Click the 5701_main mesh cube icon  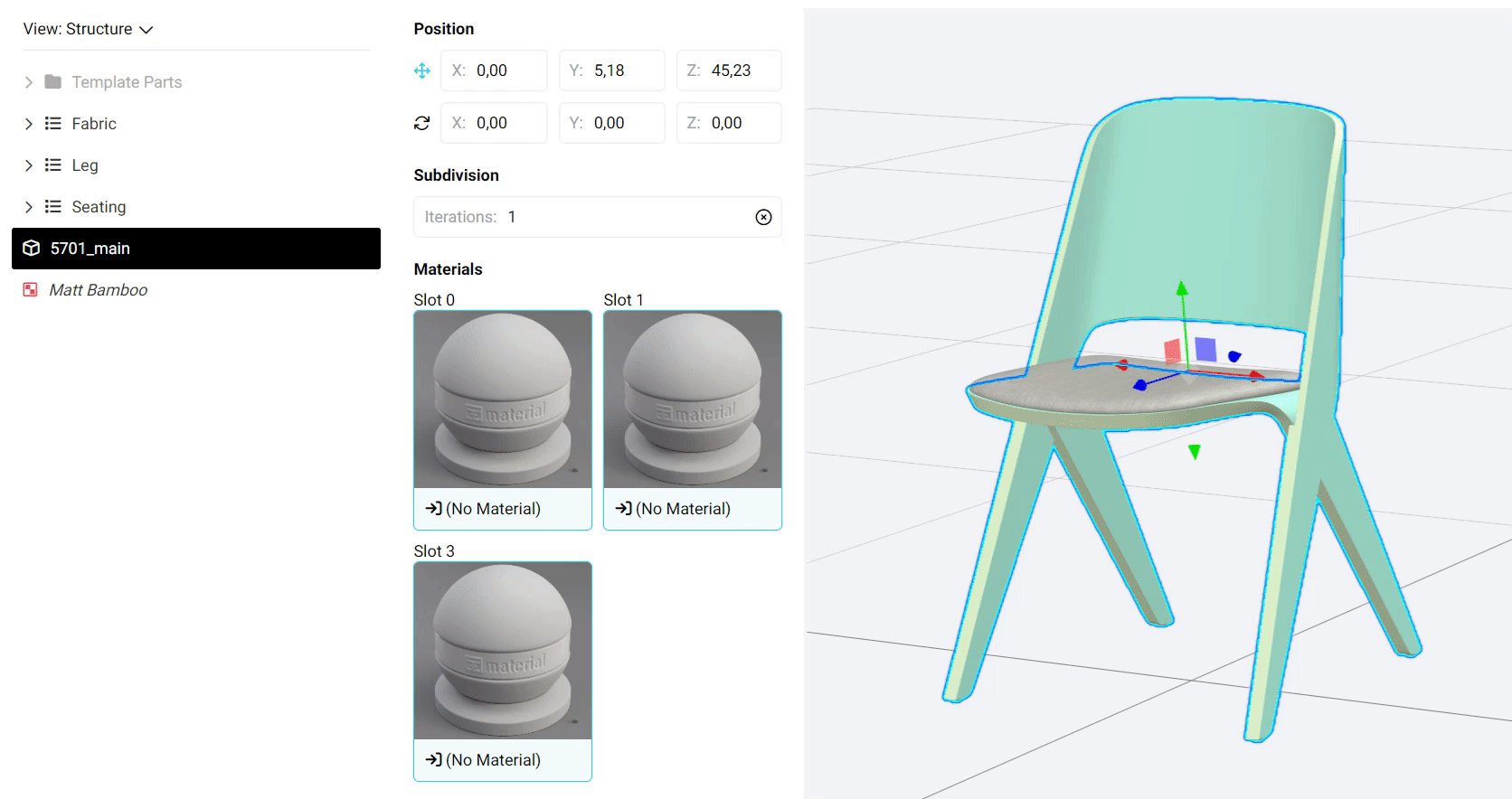pos(32,249)
